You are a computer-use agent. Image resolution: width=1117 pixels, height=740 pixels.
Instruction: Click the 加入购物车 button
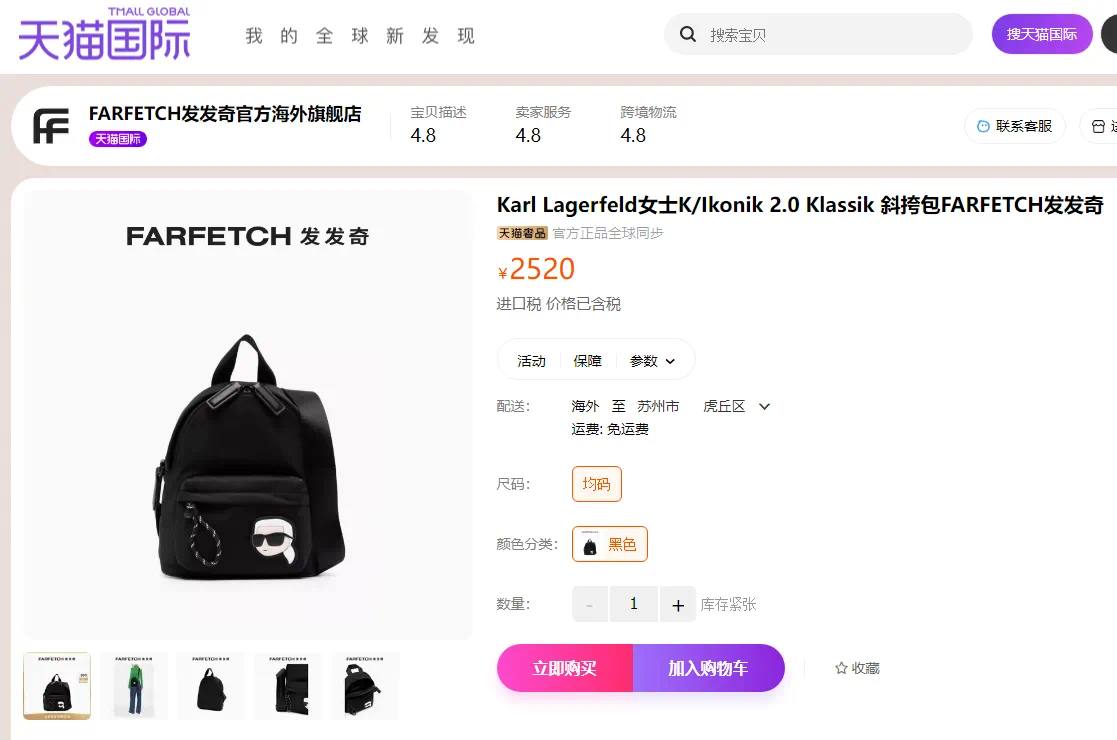709,668
